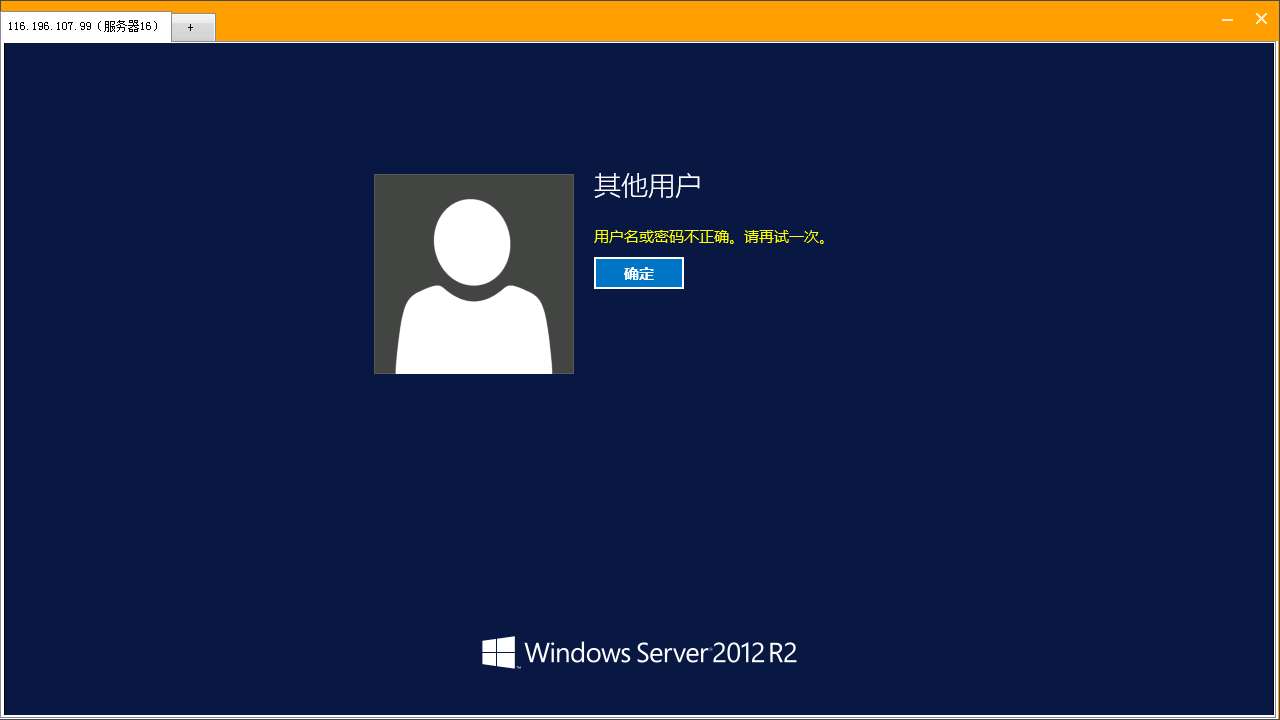The image size is (1280, 720).
Task: Click the minimize icon in the title bar
Action: 1227,18
